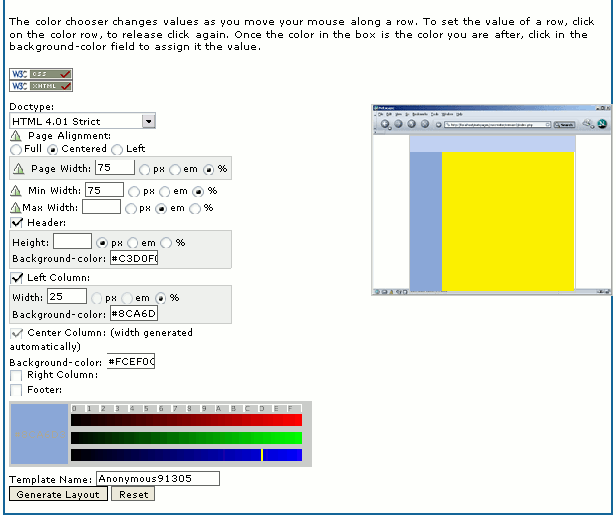616x515 pixels.
Task: Click the red color row slider
Action: tap(186, 420)
